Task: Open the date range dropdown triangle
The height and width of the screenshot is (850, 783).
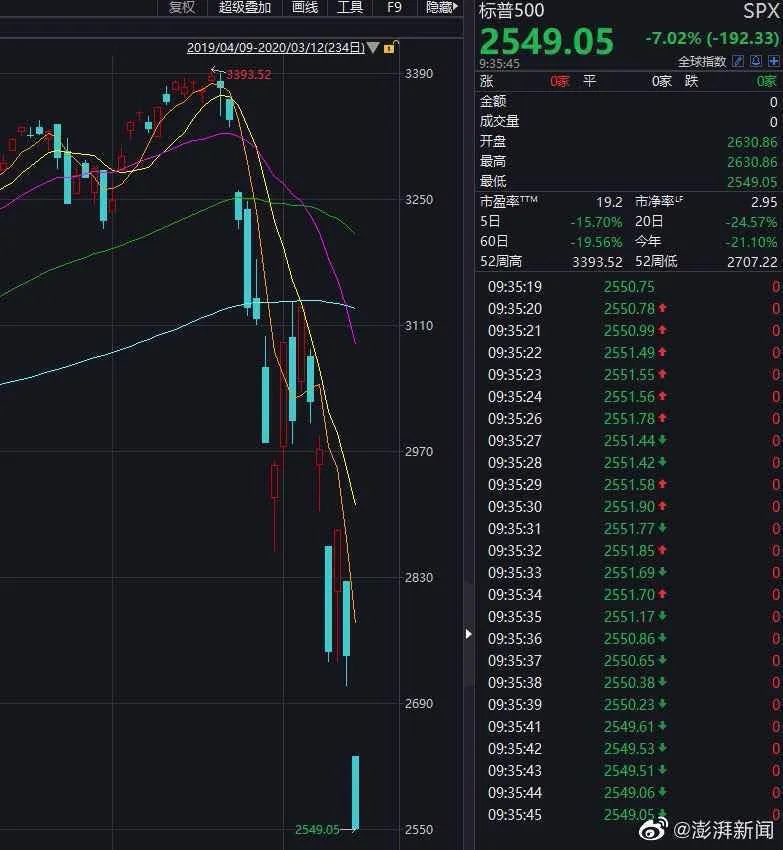Action: [373, 48]
